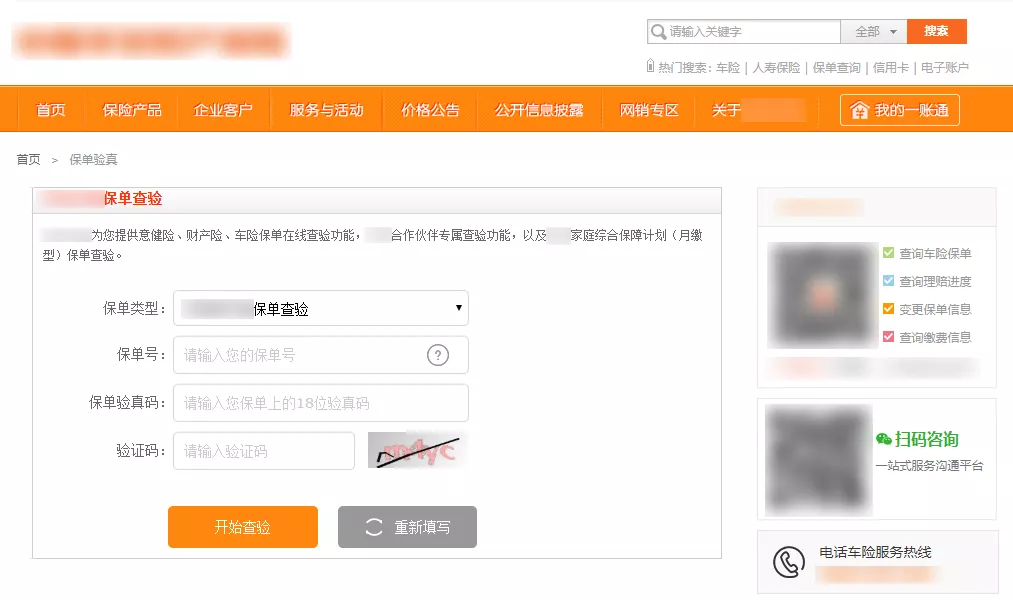Image resolution: width=1013 pixels, height=600 pixels.
Task: Toggle the 查询理赔进度 checkbox
Action: point(888,282)
